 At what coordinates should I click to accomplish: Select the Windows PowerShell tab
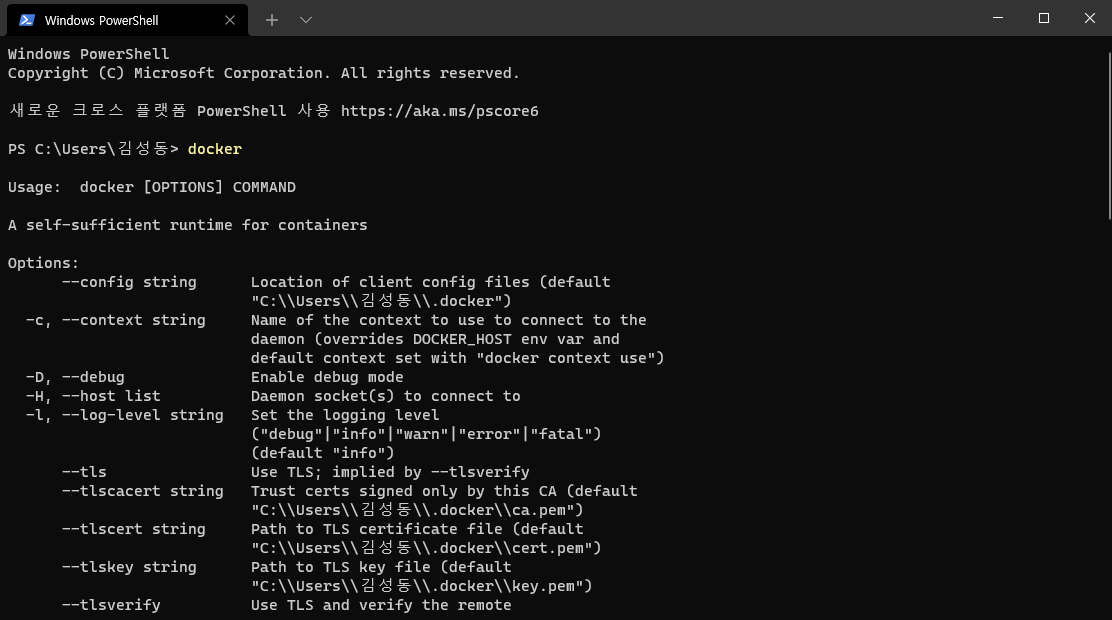[110, 20]
